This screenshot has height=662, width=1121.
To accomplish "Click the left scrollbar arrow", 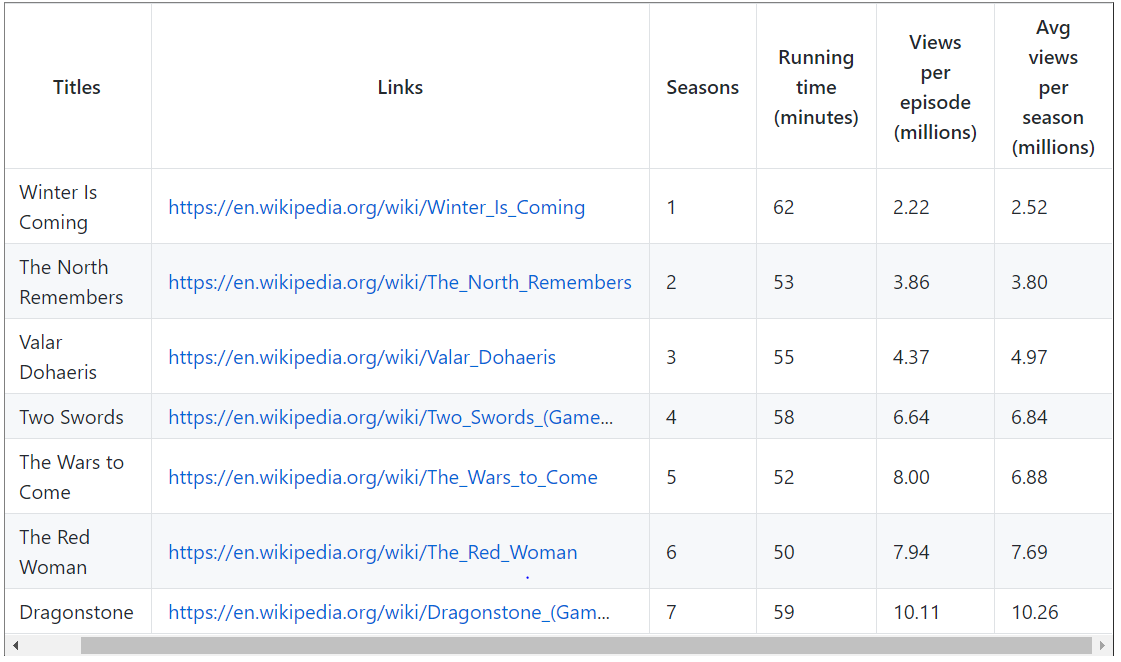I will [x=15, y=646].
